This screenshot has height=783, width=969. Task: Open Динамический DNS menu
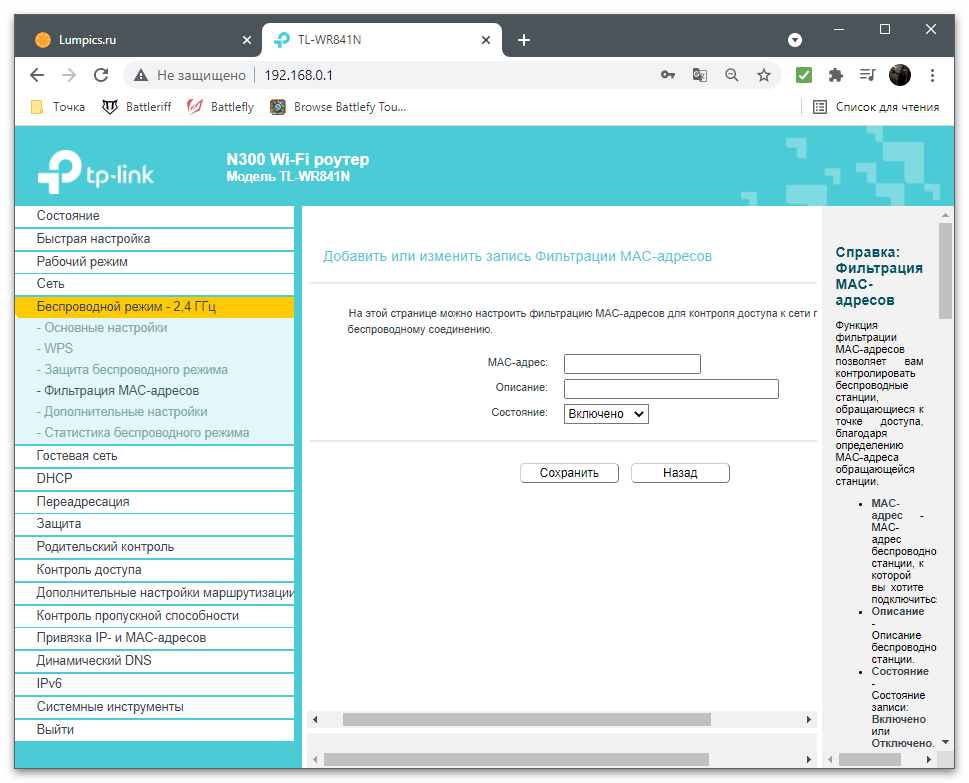pyautogui.click(x=154, y=660)
